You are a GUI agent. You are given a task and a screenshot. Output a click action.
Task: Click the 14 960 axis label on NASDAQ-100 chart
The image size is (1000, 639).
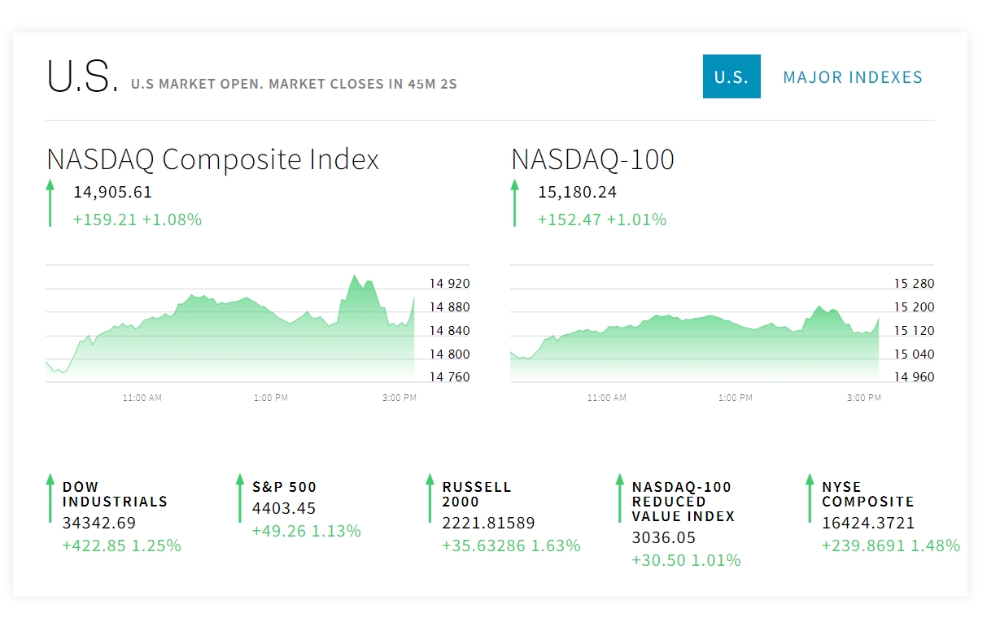914,377
